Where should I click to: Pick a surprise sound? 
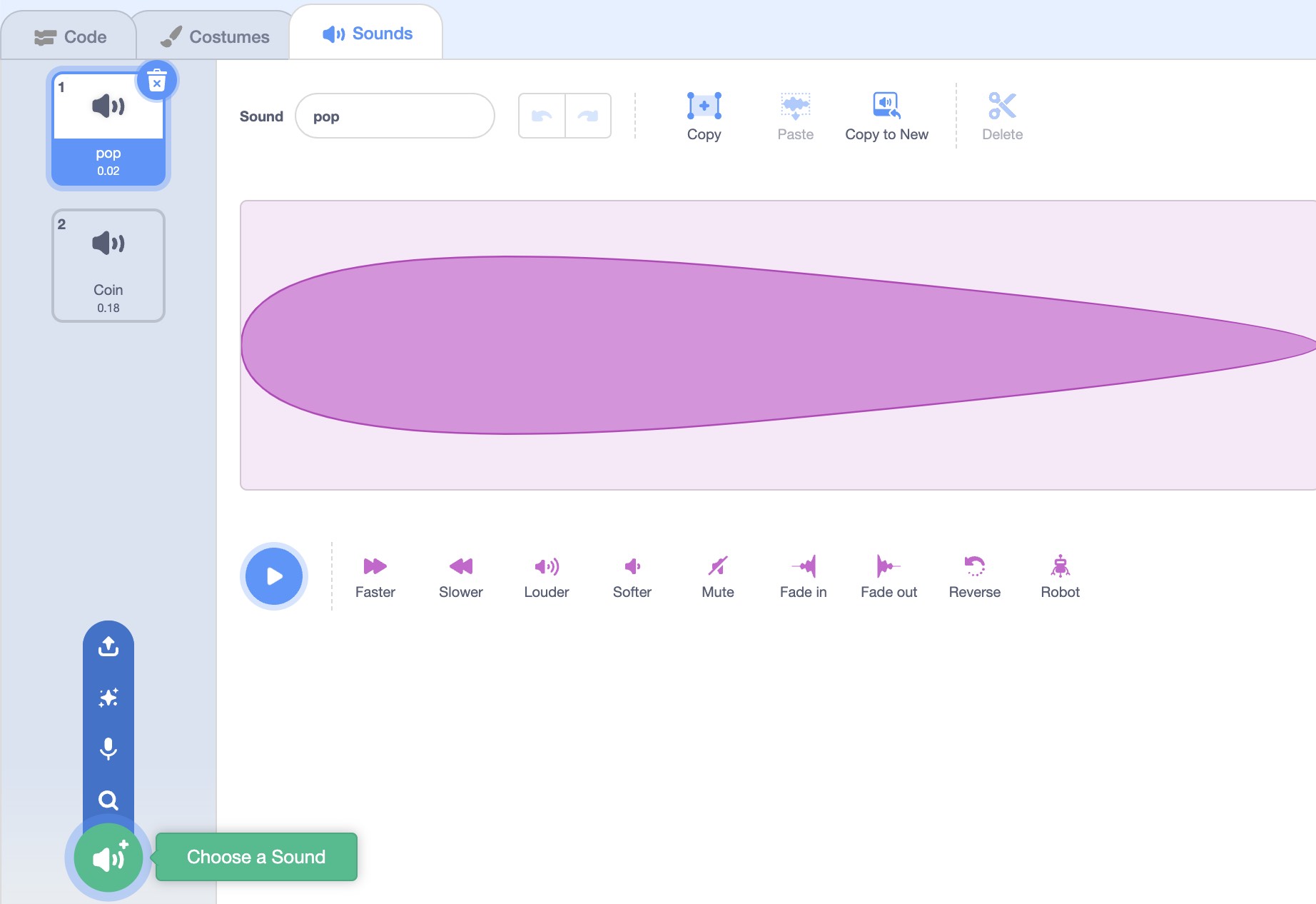pos(108,698)
